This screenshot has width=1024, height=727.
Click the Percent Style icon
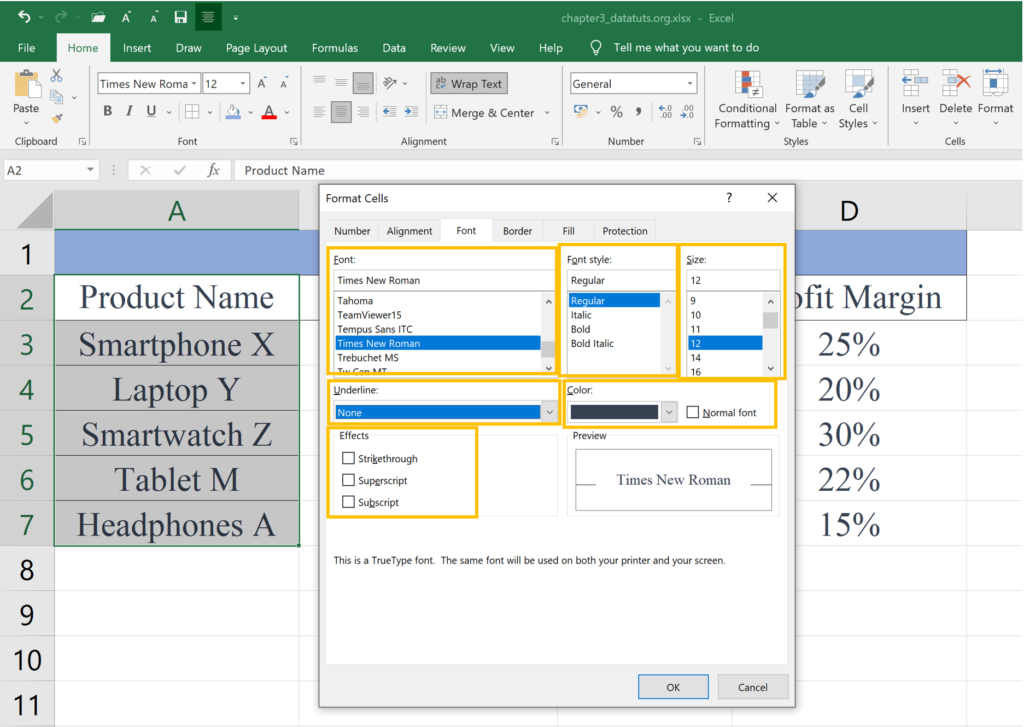coord(616,113)
